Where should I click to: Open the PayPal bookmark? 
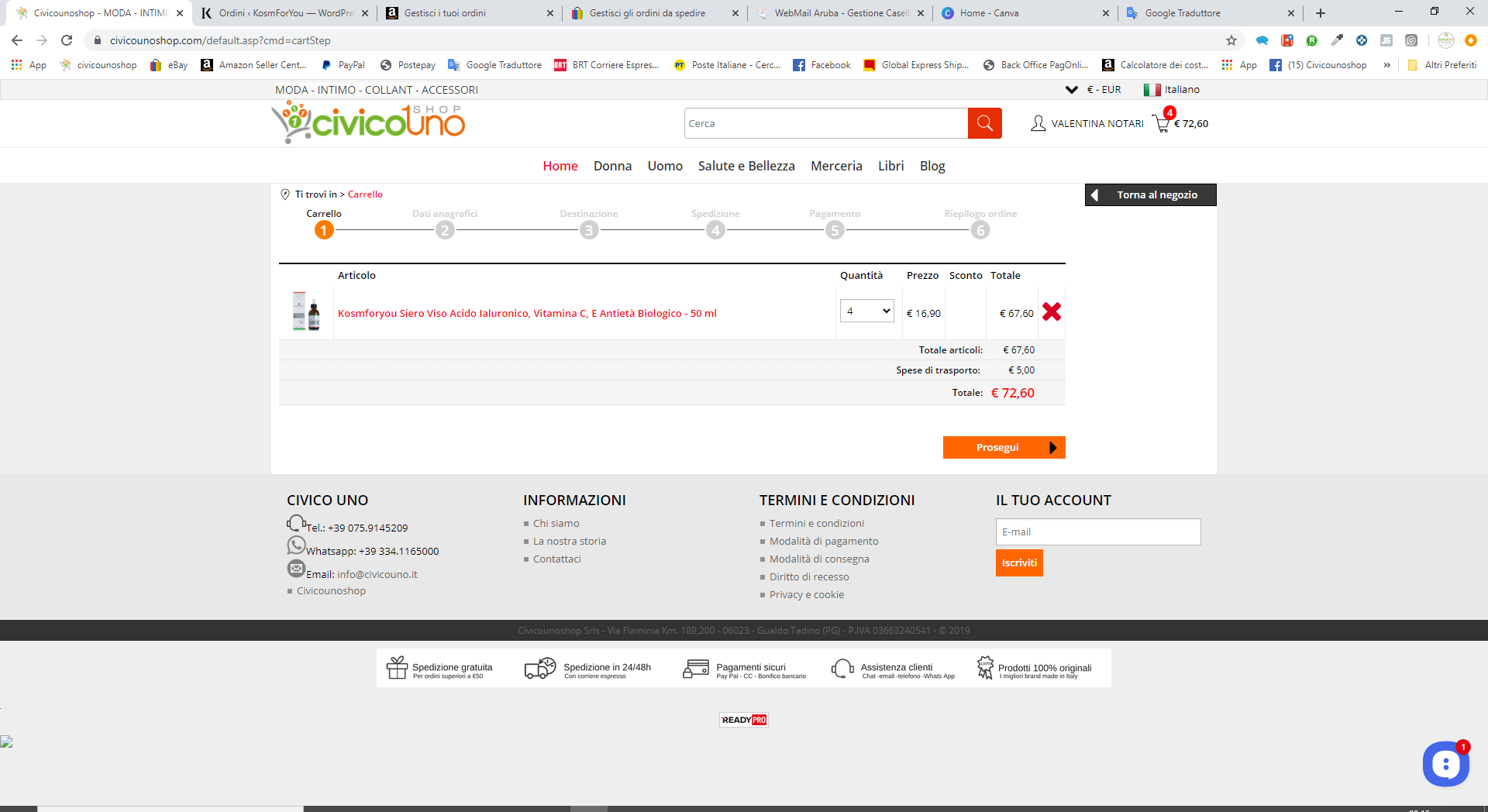pyautogui.click(x=343, y=65)
